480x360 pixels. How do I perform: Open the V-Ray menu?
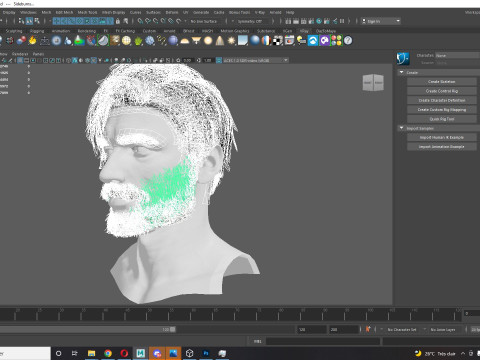(x=260, y=12)
